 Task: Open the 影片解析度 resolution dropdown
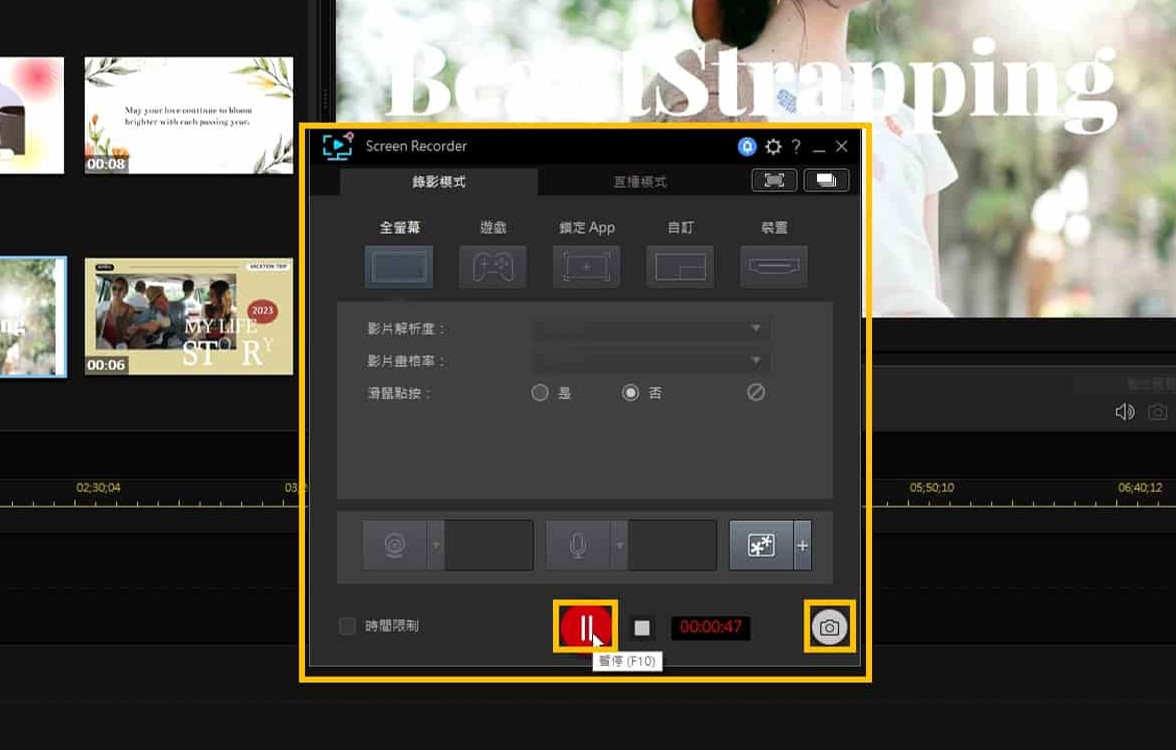754,329
